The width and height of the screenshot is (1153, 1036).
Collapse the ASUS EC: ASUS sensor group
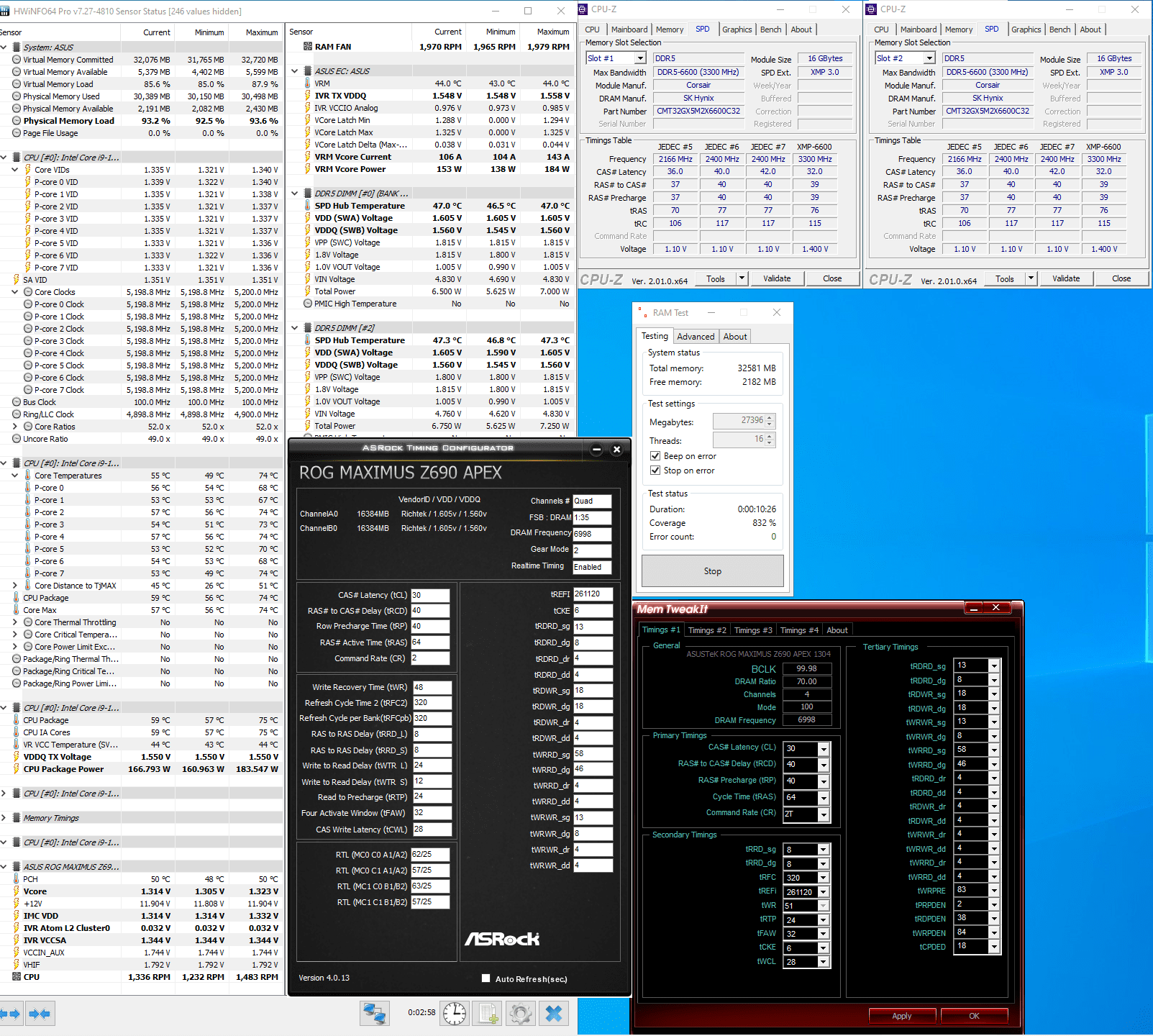point(295,71)
